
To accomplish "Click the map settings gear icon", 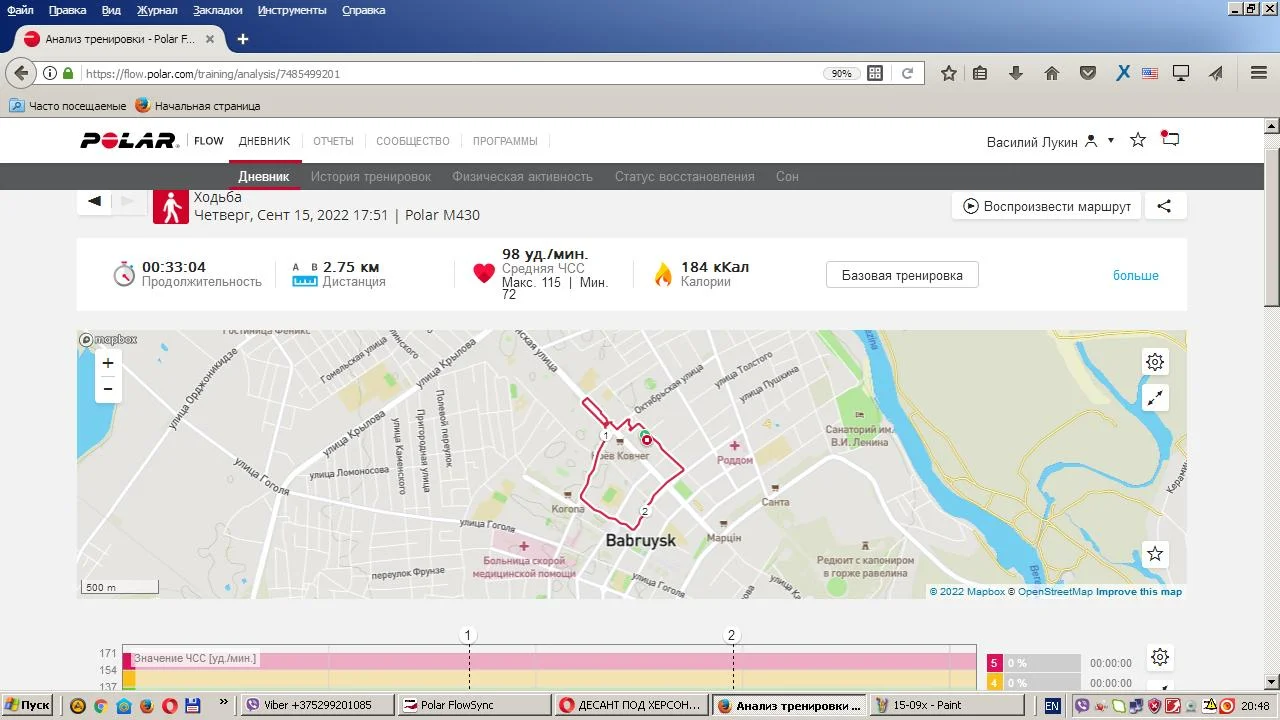I will coord(1155,362).
